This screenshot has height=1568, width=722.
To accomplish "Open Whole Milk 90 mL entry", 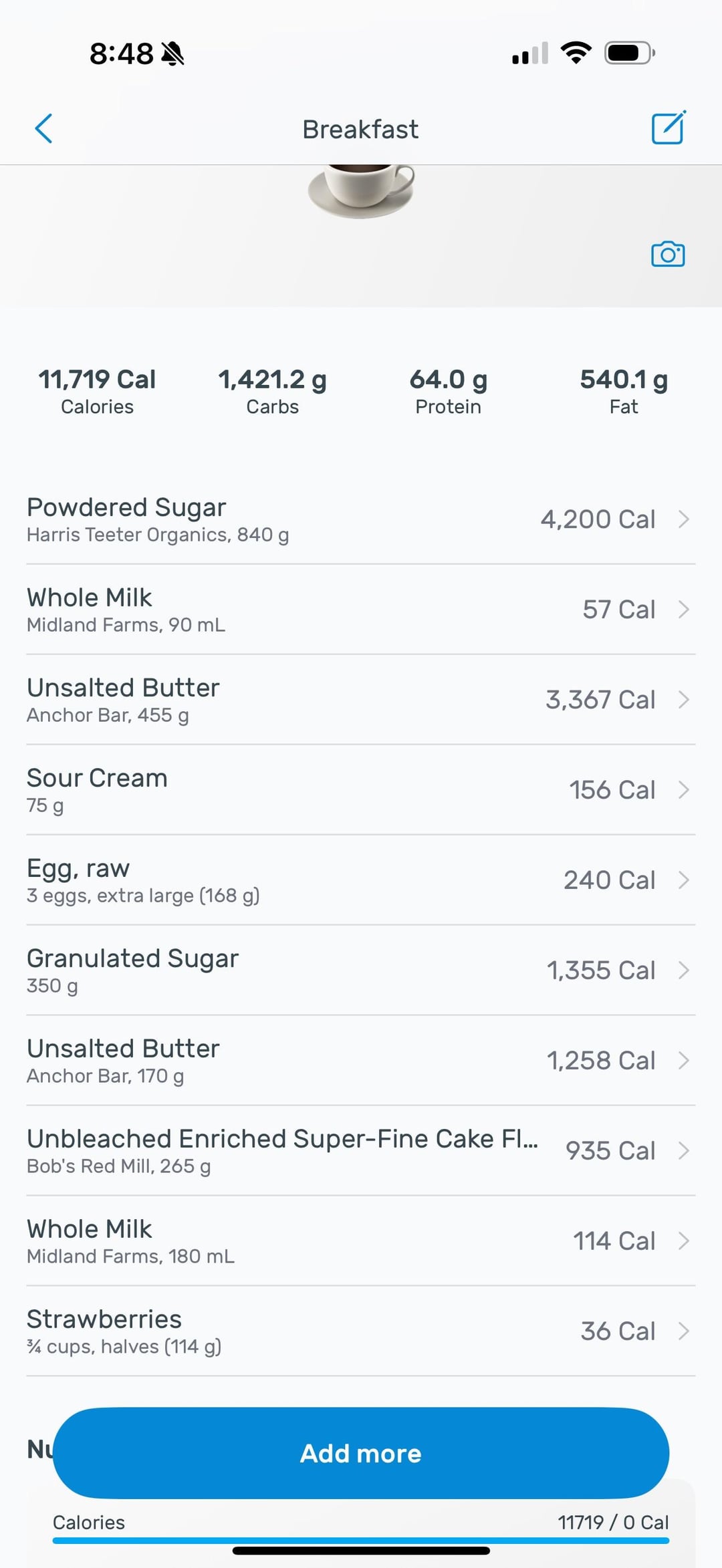I will tap(267, 609).
